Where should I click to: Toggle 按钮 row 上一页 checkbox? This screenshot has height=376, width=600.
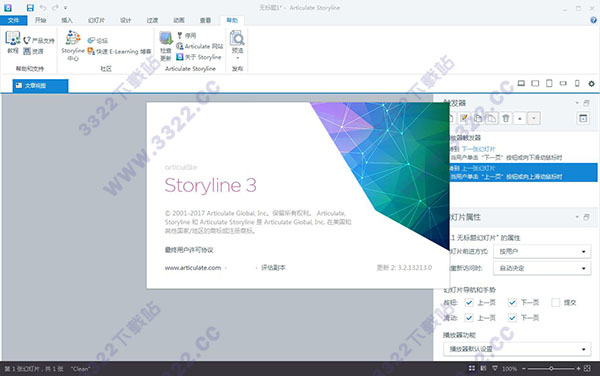click(469, 303)
